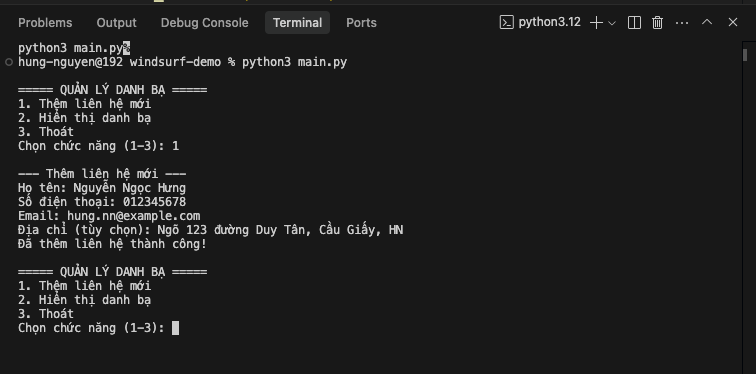Switch to the Problems tab

[x=45, y=23]
